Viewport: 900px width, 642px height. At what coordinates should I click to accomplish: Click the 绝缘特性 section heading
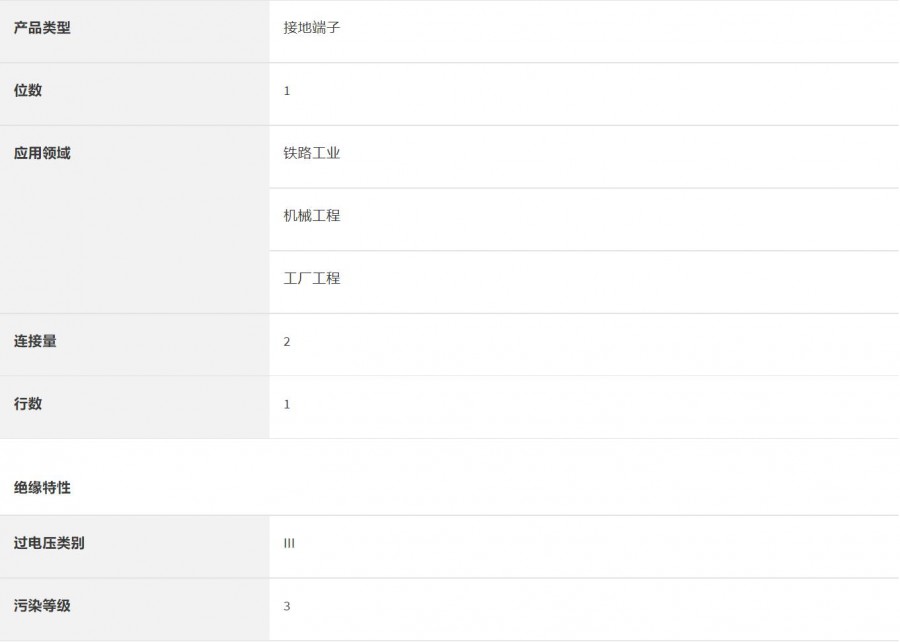tap(42, 488)
